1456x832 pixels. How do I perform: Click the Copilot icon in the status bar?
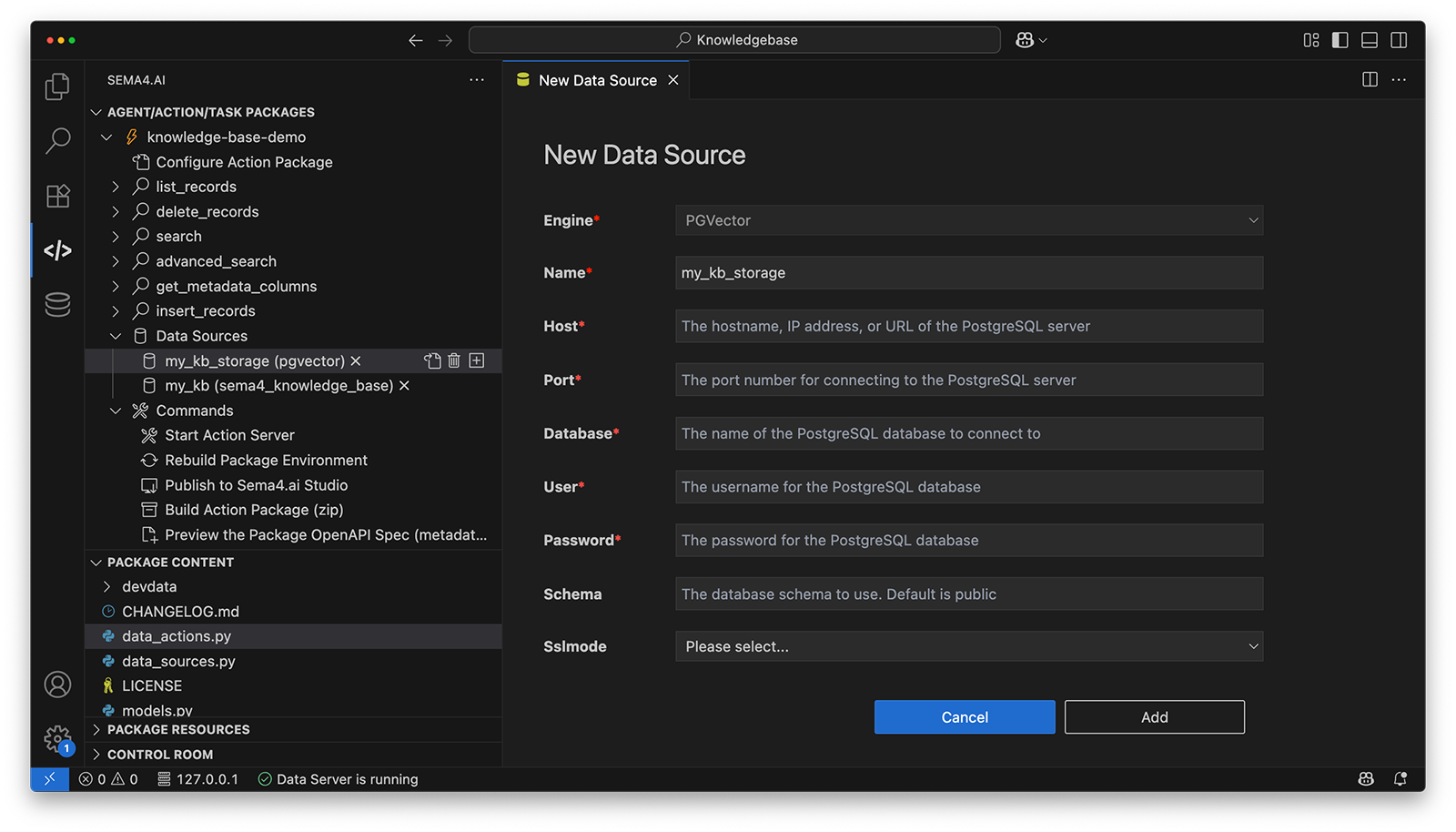tap(1366, 779)
